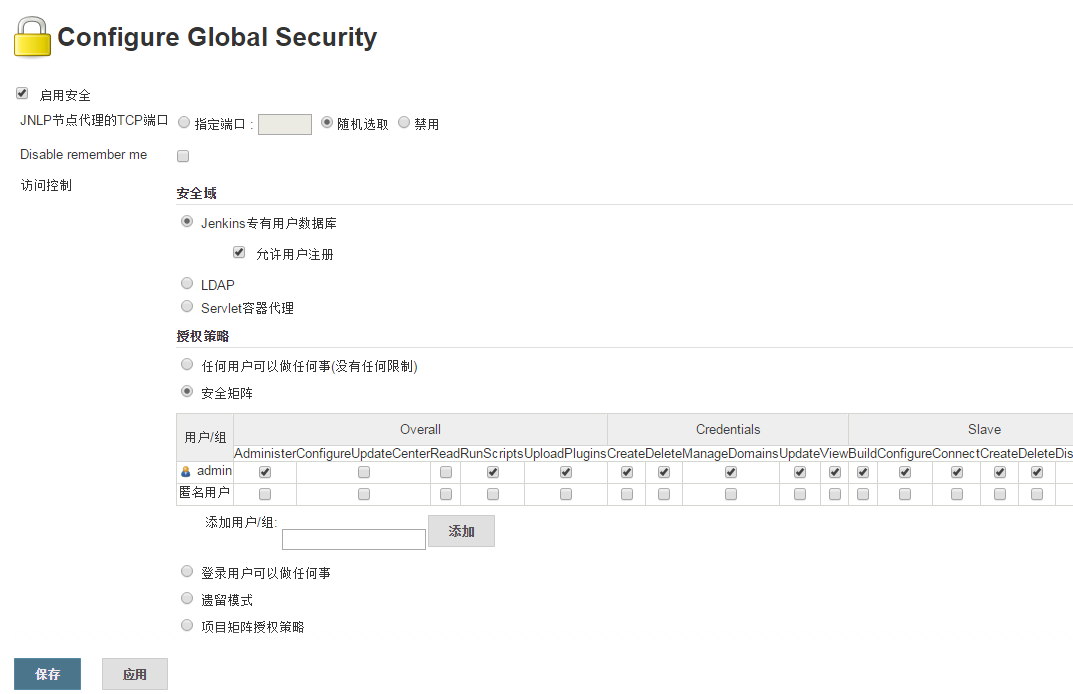Click the 添加用户/组 text field
The width and height of the screenshot is (1073, 694).
click(x=354, y=540)
